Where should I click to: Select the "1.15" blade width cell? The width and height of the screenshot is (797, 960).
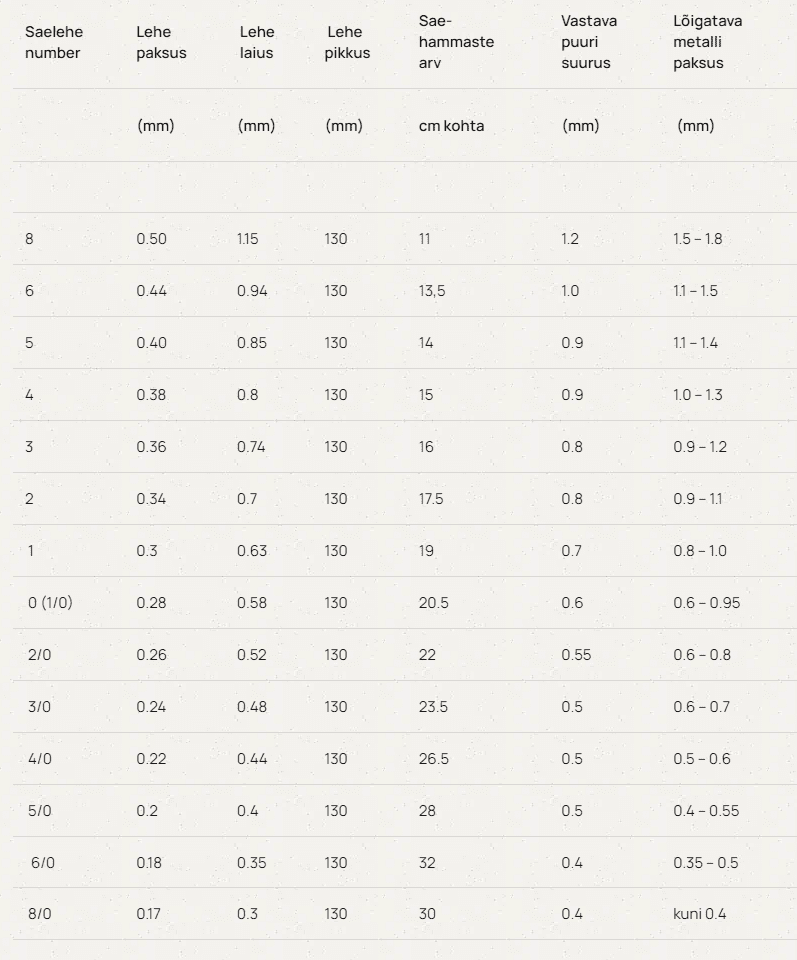248,239
